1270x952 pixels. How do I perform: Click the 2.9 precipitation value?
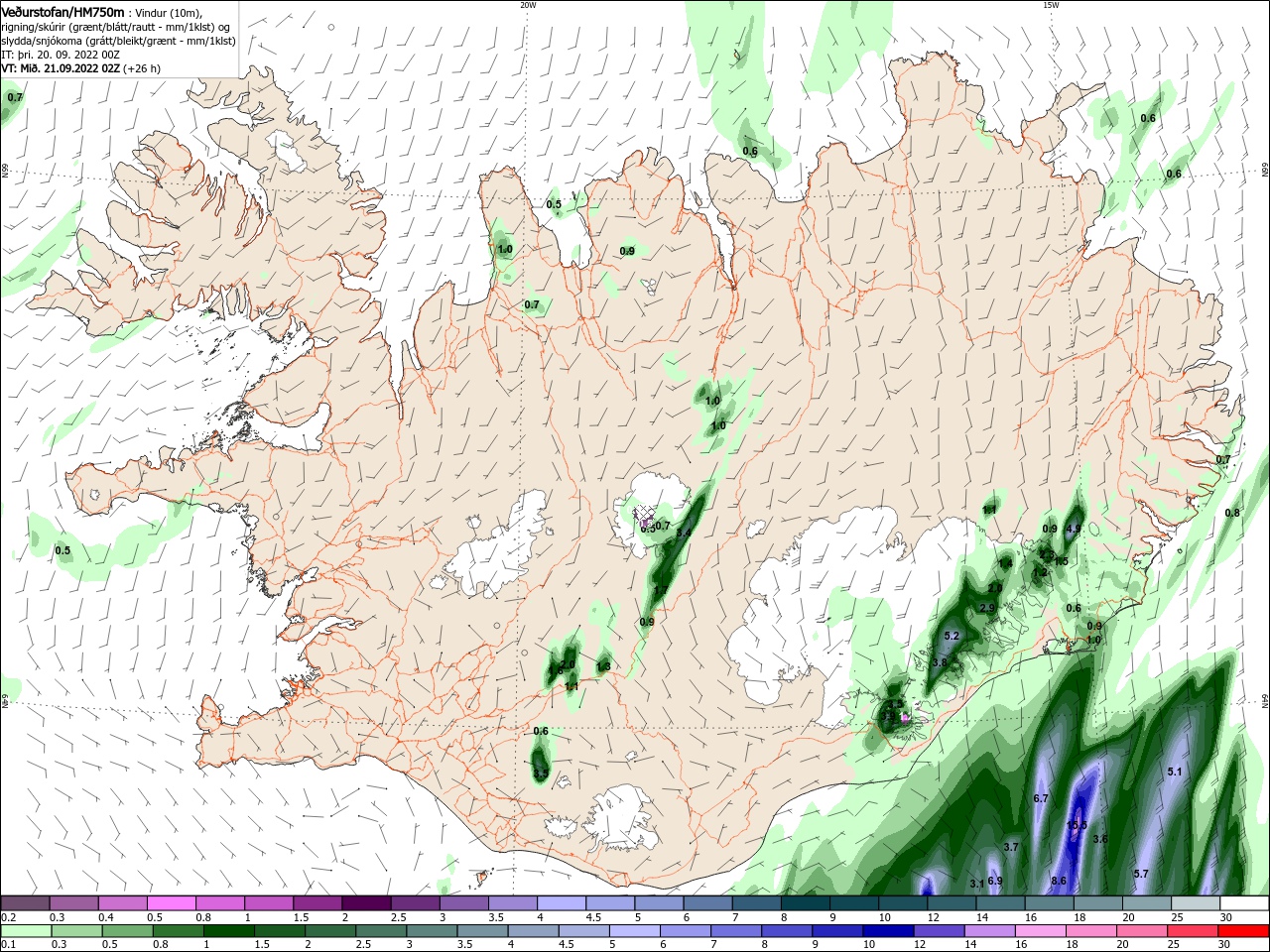tap(987, 608)
